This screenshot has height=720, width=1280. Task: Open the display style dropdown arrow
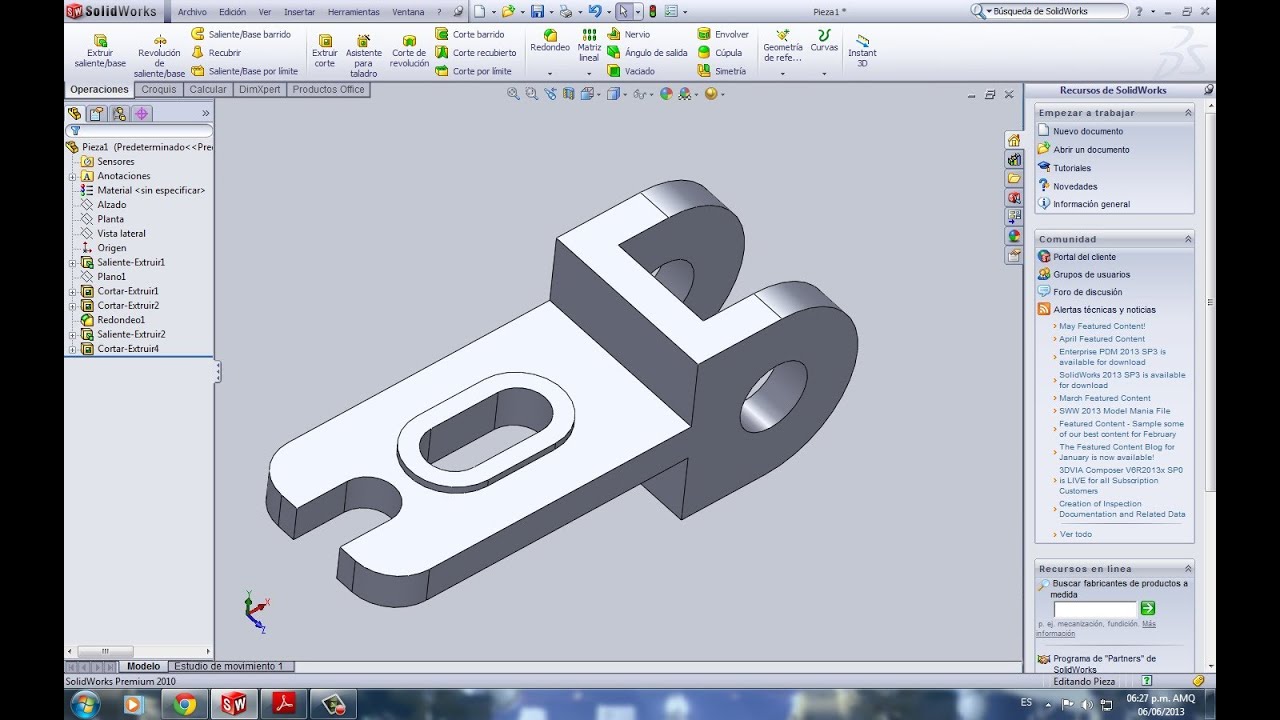click(625, 94)
